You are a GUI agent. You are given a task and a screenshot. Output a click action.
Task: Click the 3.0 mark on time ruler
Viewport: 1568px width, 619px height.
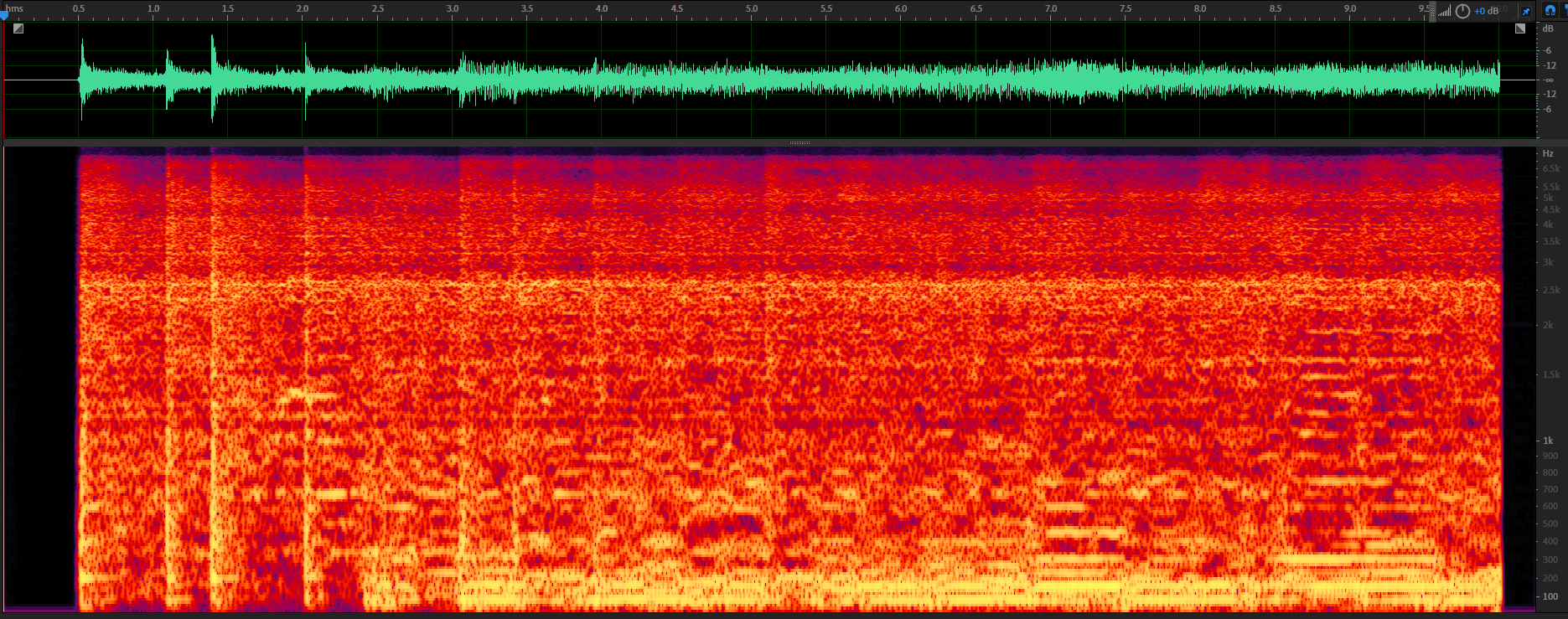[453, 8]
